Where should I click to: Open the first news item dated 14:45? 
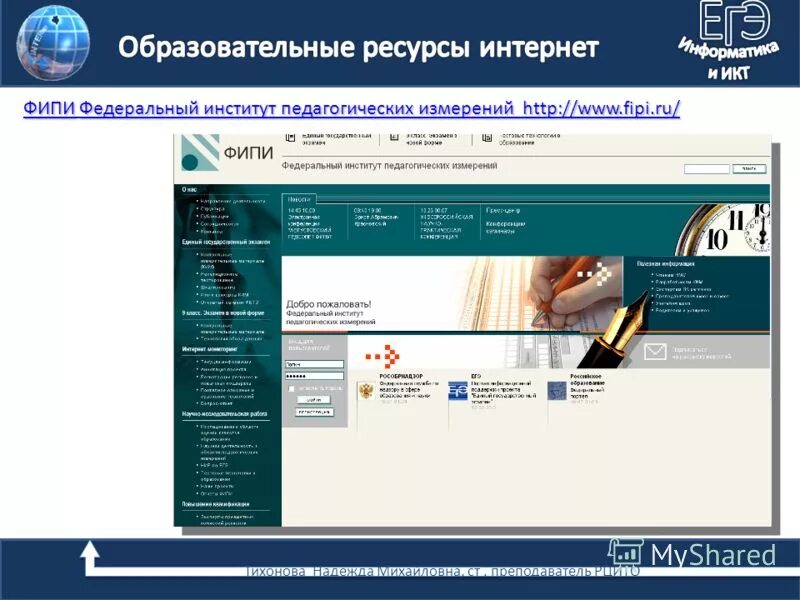pyautogui.click(x=310, y=223)
